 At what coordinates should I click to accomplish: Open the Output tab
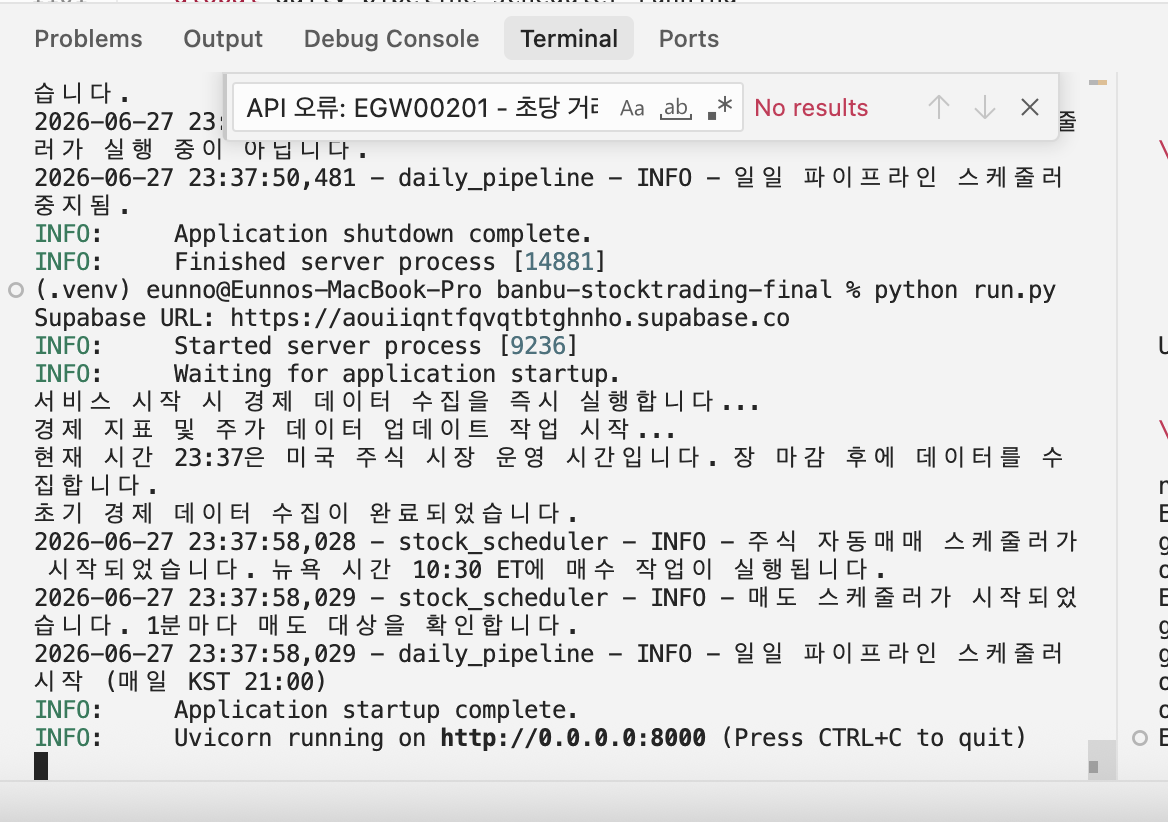pyautogui.click(x=223, y=39)
